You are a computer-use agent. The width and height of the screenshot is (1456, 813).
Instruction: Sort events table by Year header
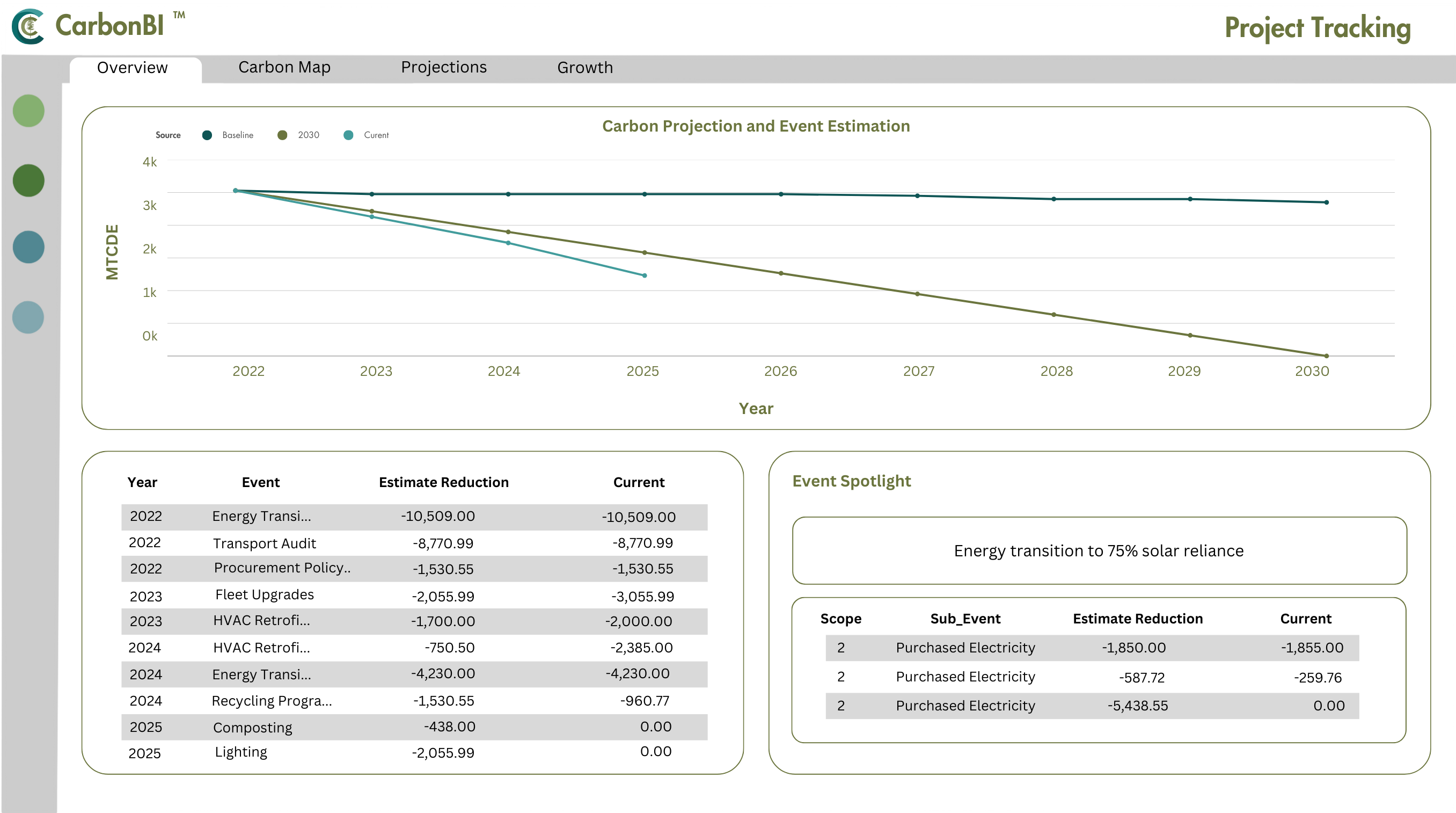pos(142,482)
